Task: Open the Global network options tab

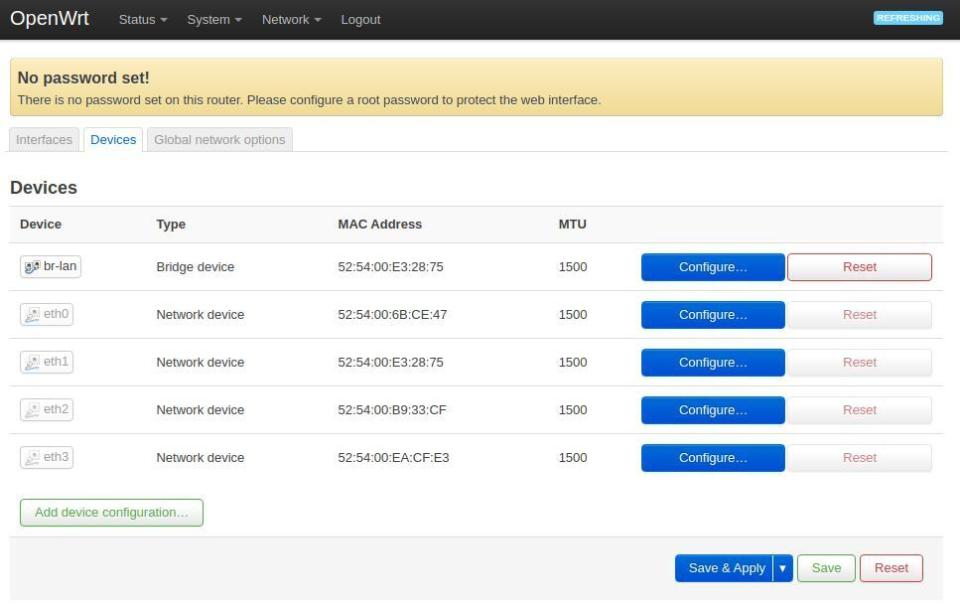Action: (221, 139)
